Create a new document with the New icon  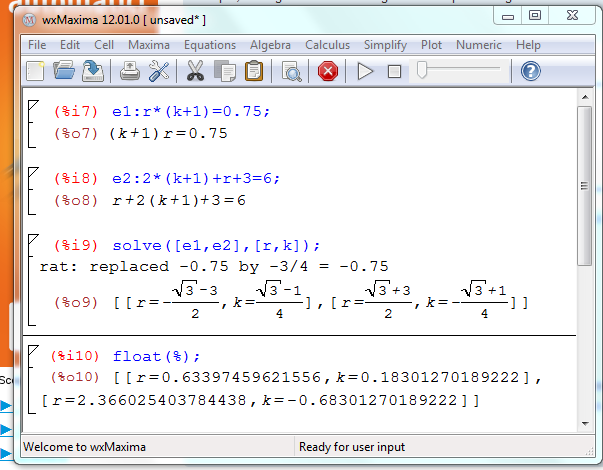pyautogui.click(x=35, y=71)
